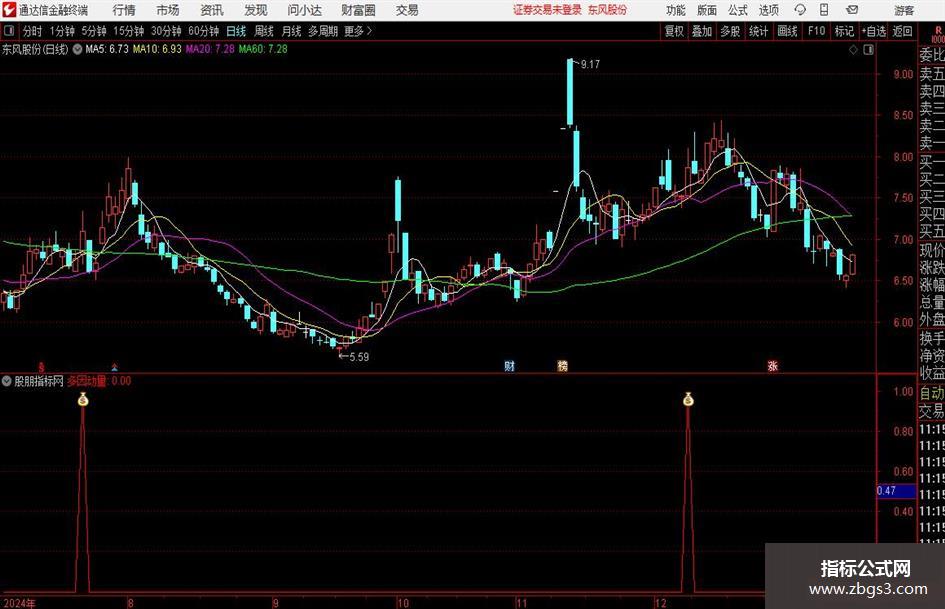Viewport: 945px width, 609px height.
Task: Open the mail envelope icon
Action: (x=852, y=10)
